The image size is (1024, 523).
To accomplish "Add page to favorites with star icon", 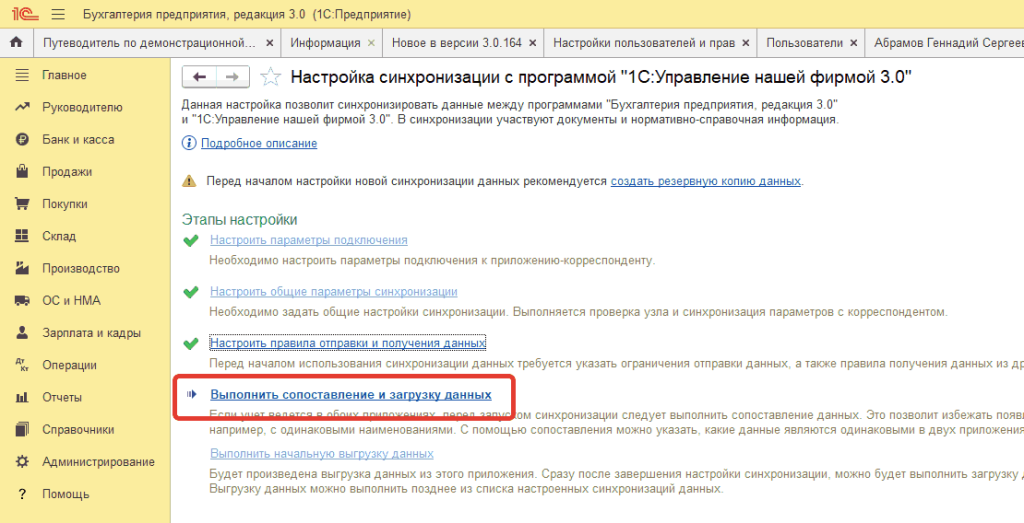I will point(270,77).
